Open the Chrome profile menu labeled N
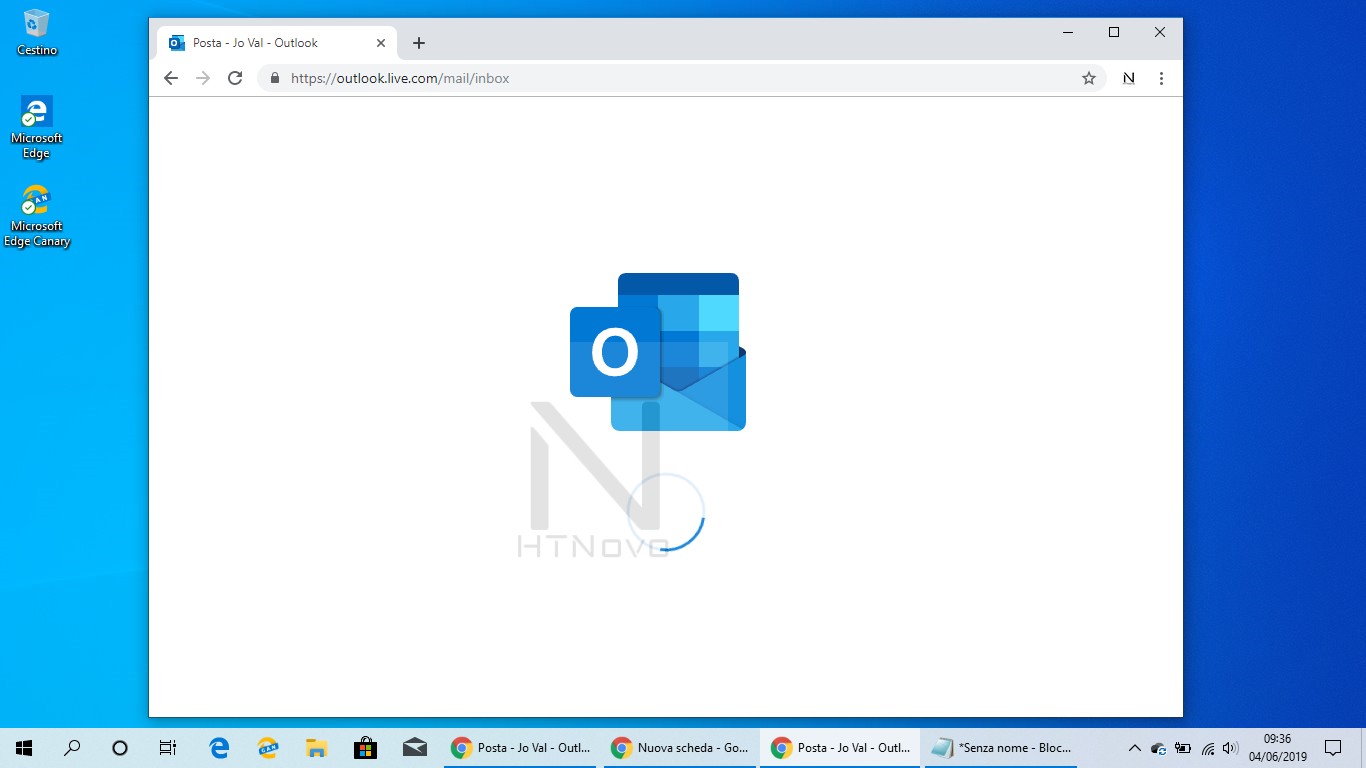Image resolution: width=1366 pixels, height=768 pixels. (1128, 78)
